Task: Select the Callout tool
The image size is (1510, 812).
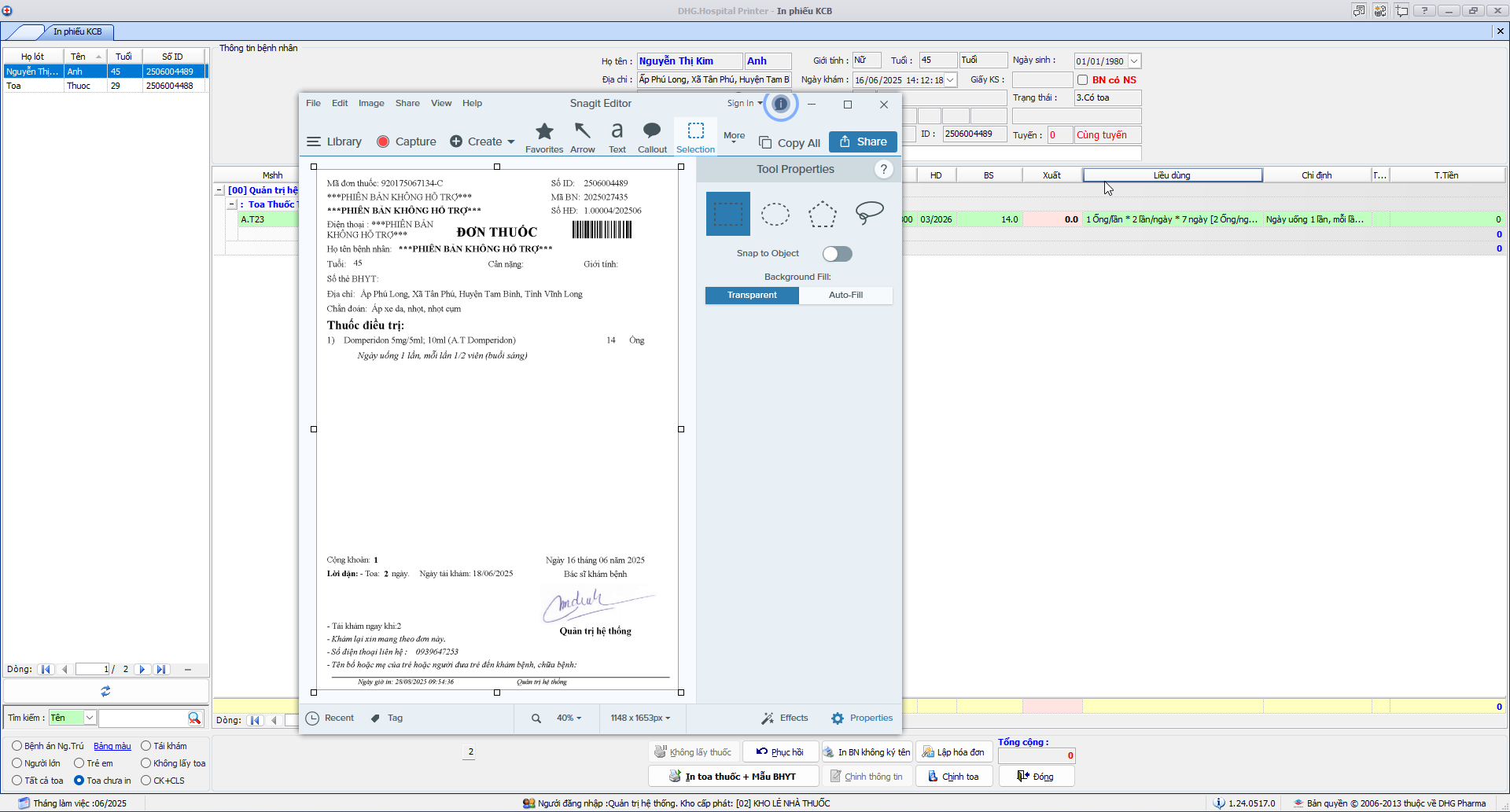Action: [x=652, y=137]
